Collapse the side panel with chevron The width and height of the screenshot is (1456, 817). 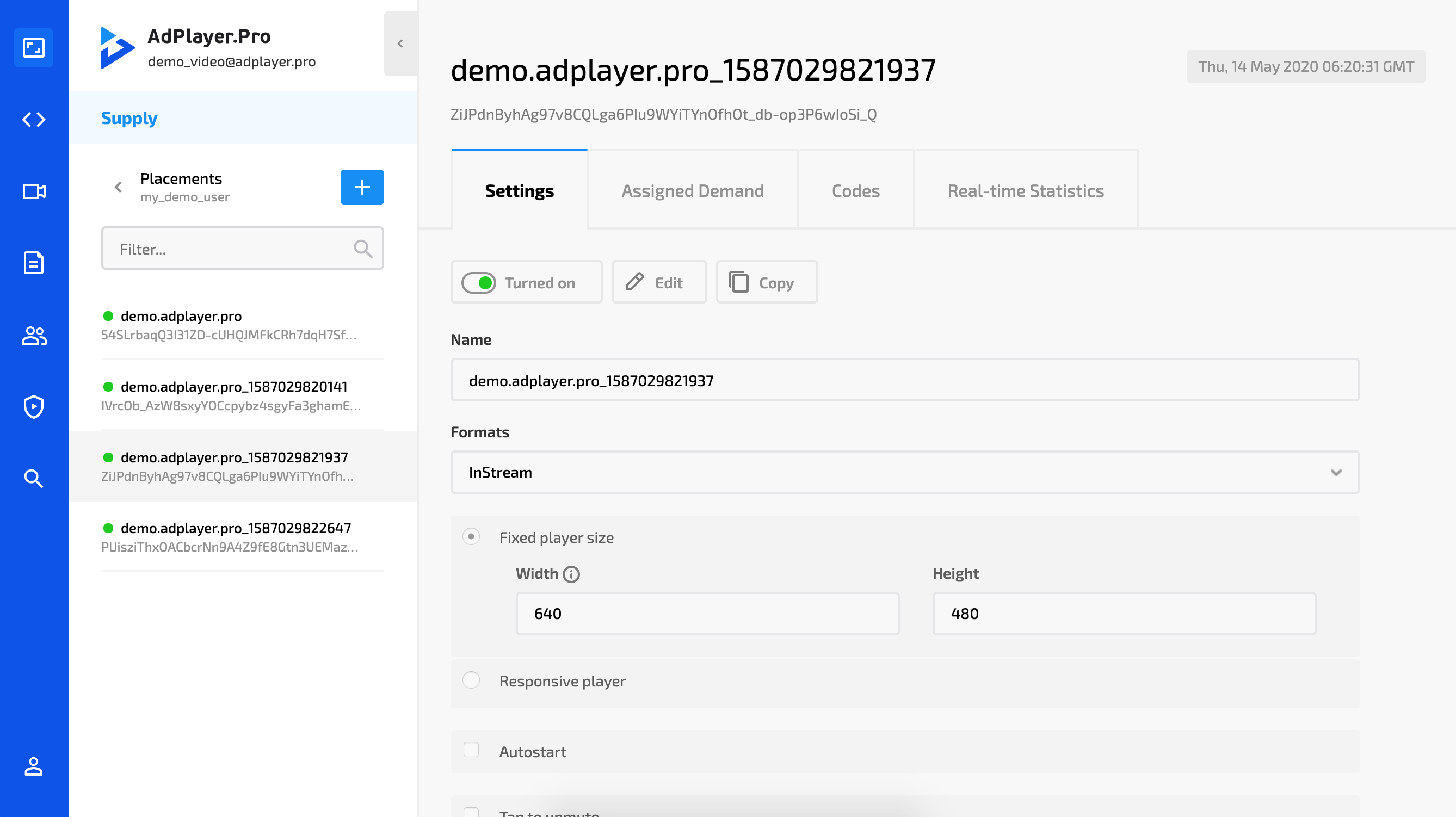click(400, 44)
